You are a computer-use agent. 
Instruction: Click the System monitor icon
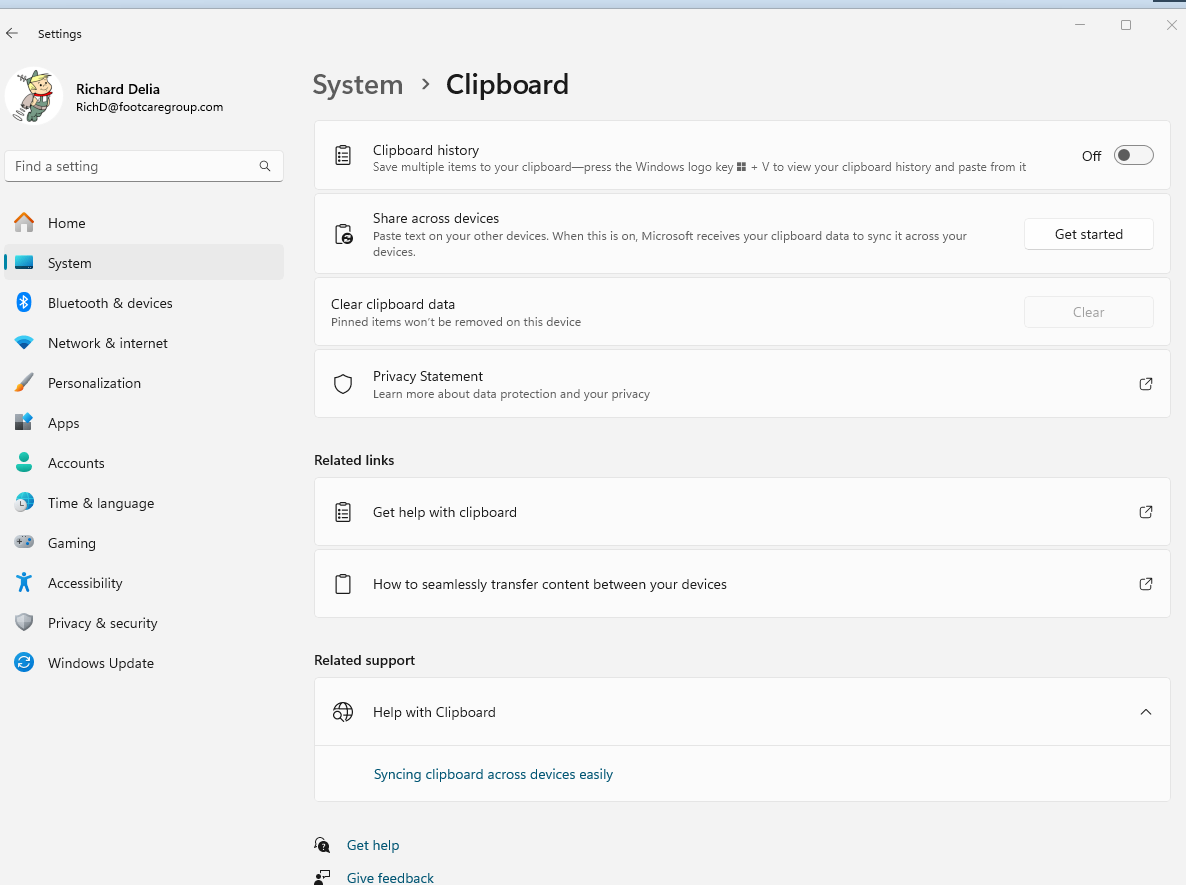click(x=24, y=262)
